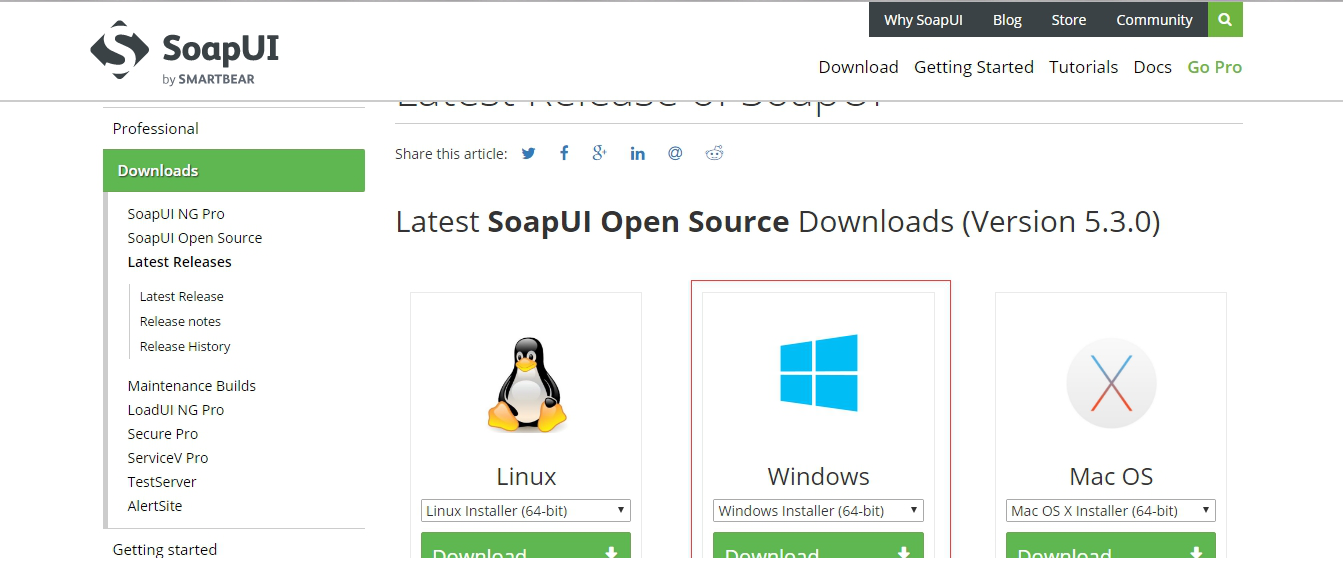
Task: Share this article via email icon
Action: [675, 153]
